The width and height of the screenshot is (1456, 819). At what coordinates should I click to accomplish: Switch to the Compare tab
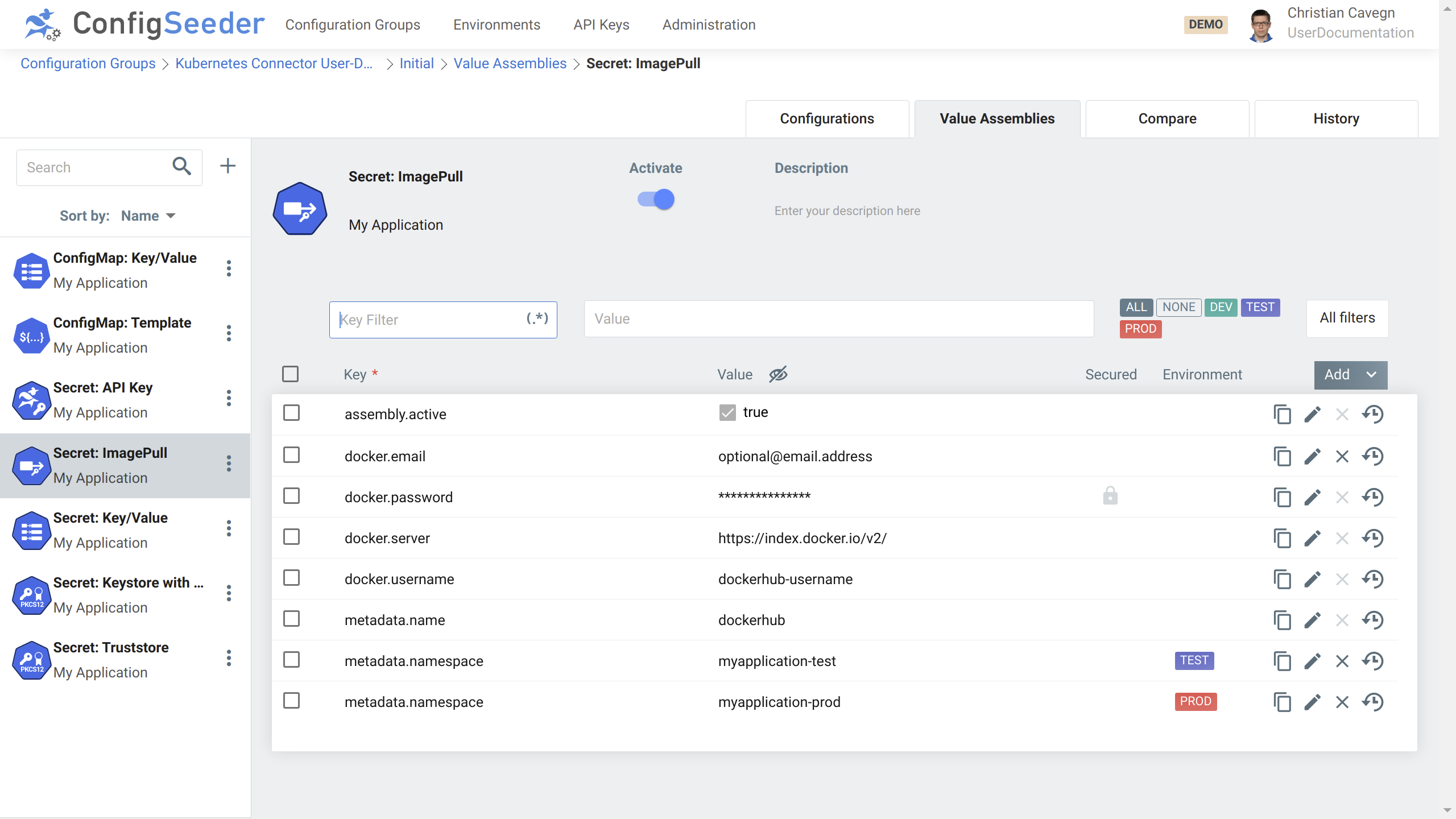tap(1167, 119)
